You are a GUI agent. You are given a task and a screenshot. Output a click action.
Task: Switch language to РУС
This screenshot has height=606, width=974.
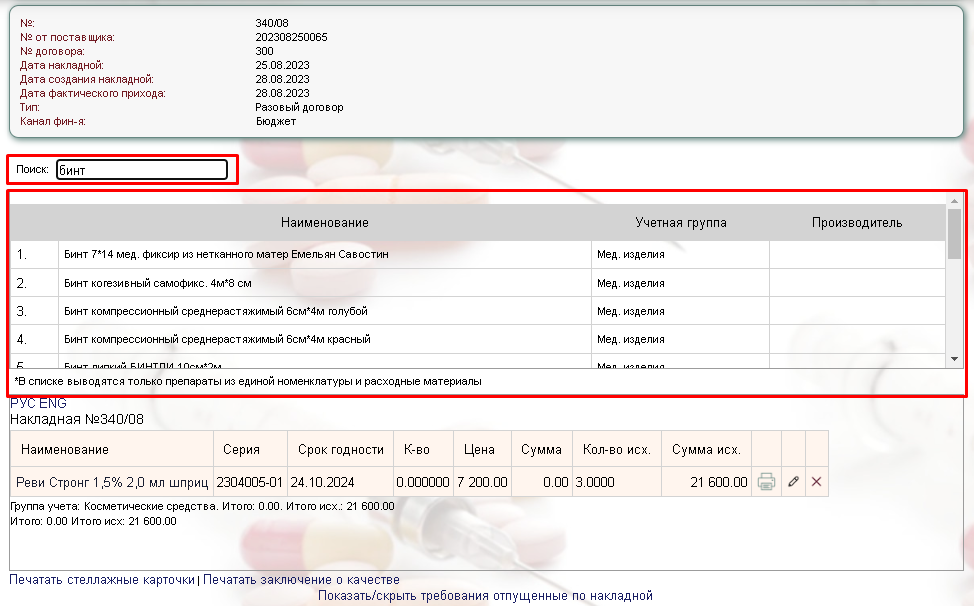pyautogui.click(x=22, y=404)
